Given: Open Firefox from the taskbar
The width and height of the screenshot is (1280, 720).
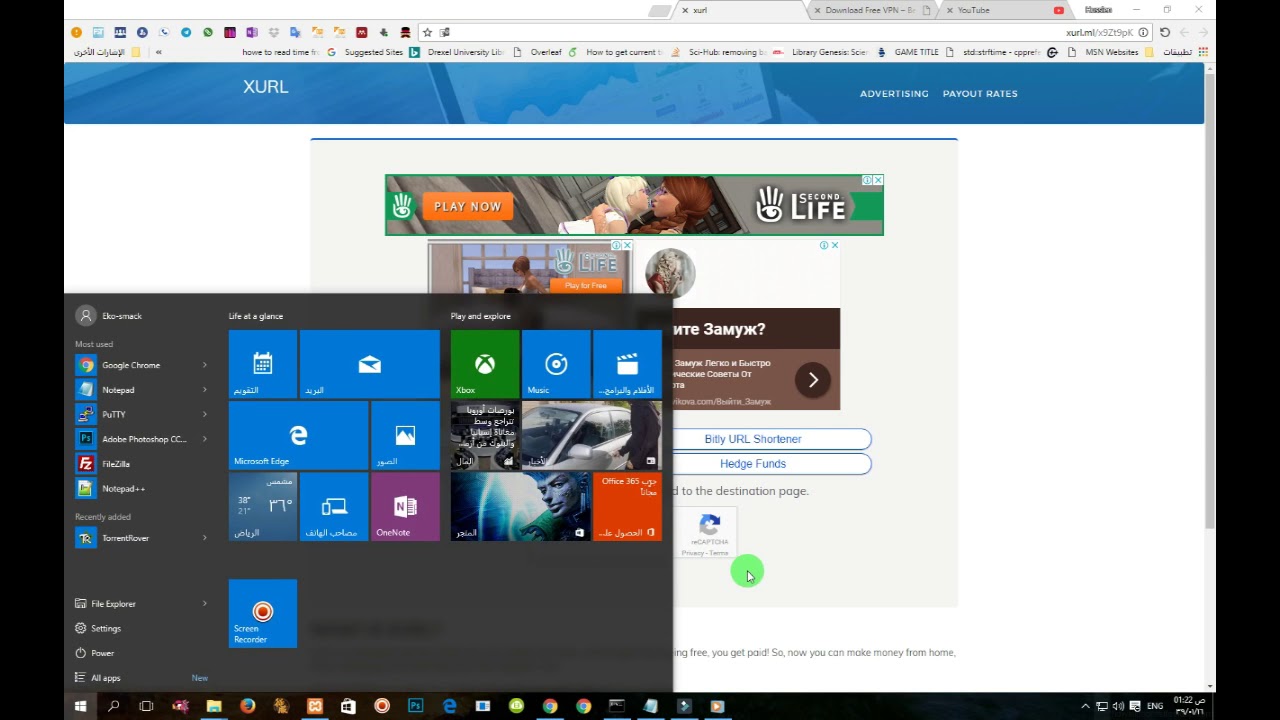Looking at the screenshot, I should pyautogui.click(x=247, y=706).
